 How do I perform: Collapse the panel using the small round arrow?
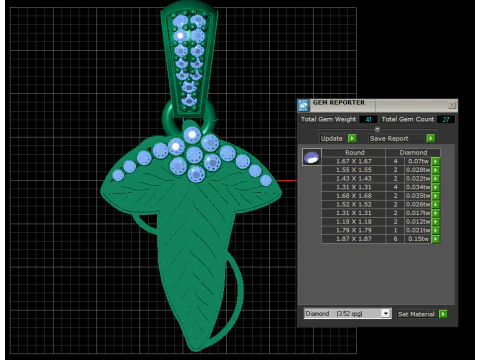tap(377, 129)
